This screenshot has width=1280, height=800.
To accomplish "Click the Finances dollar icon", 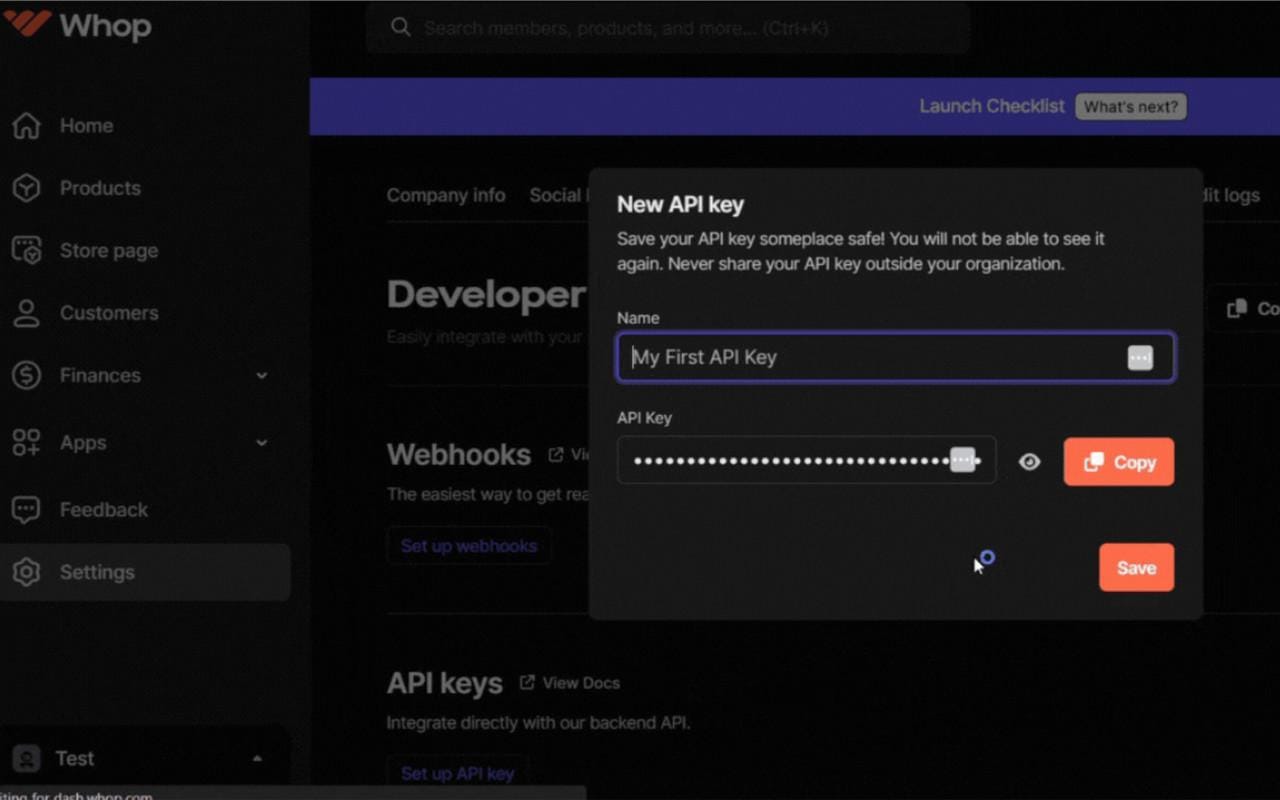I will (27, 375).
